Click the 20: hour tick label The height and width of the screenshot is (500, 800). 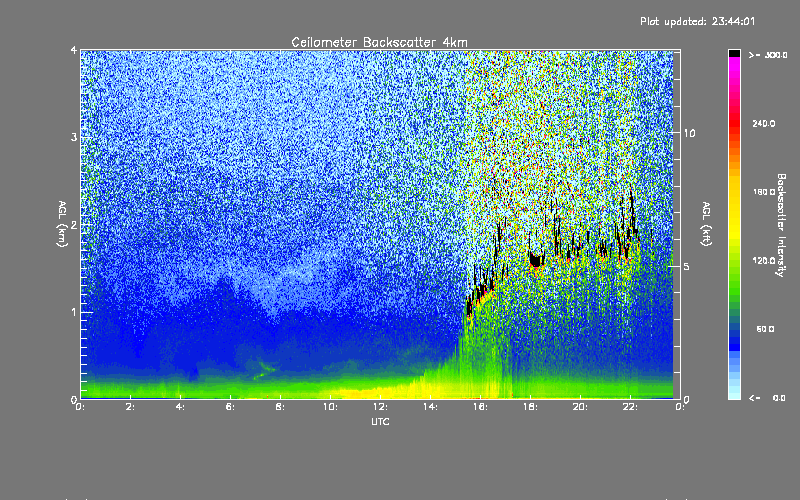coord(580,407)
